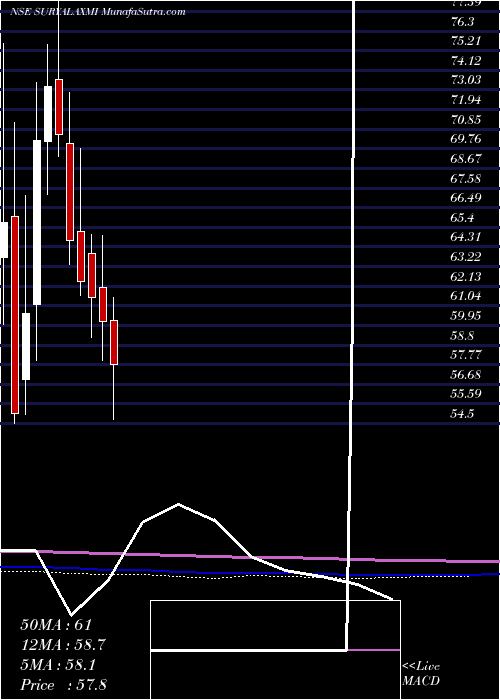Screen dimensions: 500x700
Task: Click the 59.95 price axis label
Action: [x=465, y=316]
